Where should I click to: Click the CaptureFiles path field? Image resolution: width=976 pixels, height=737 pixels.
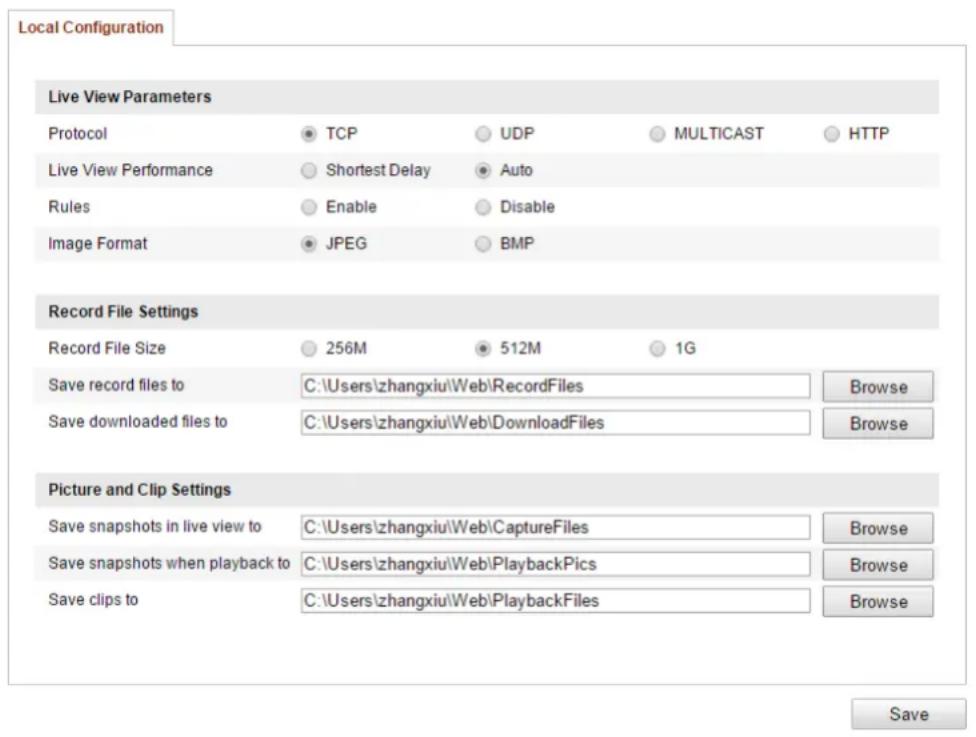(x=555, y=527)
